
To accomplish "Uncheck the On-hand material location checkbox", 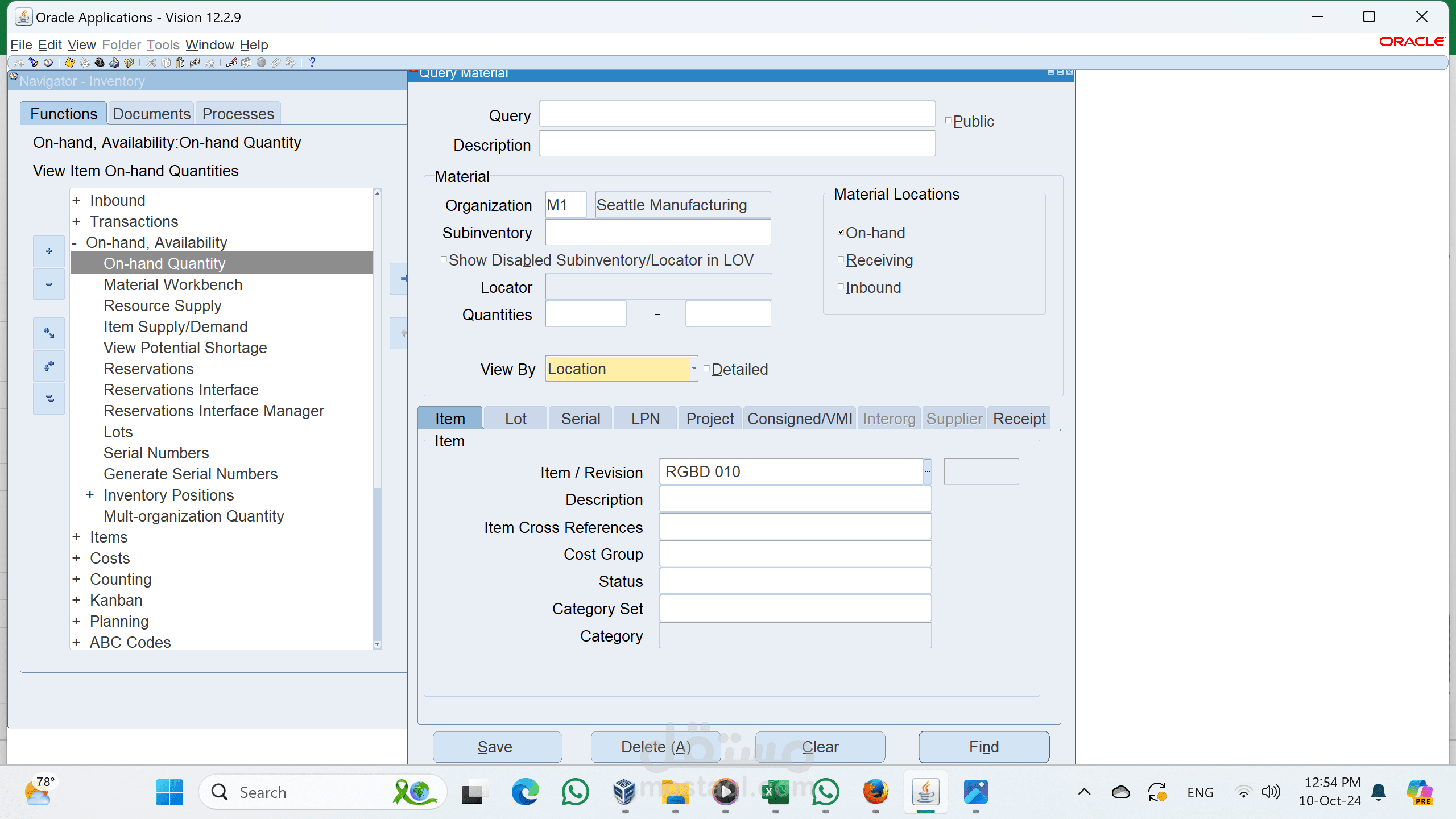I will click(841, 231).
